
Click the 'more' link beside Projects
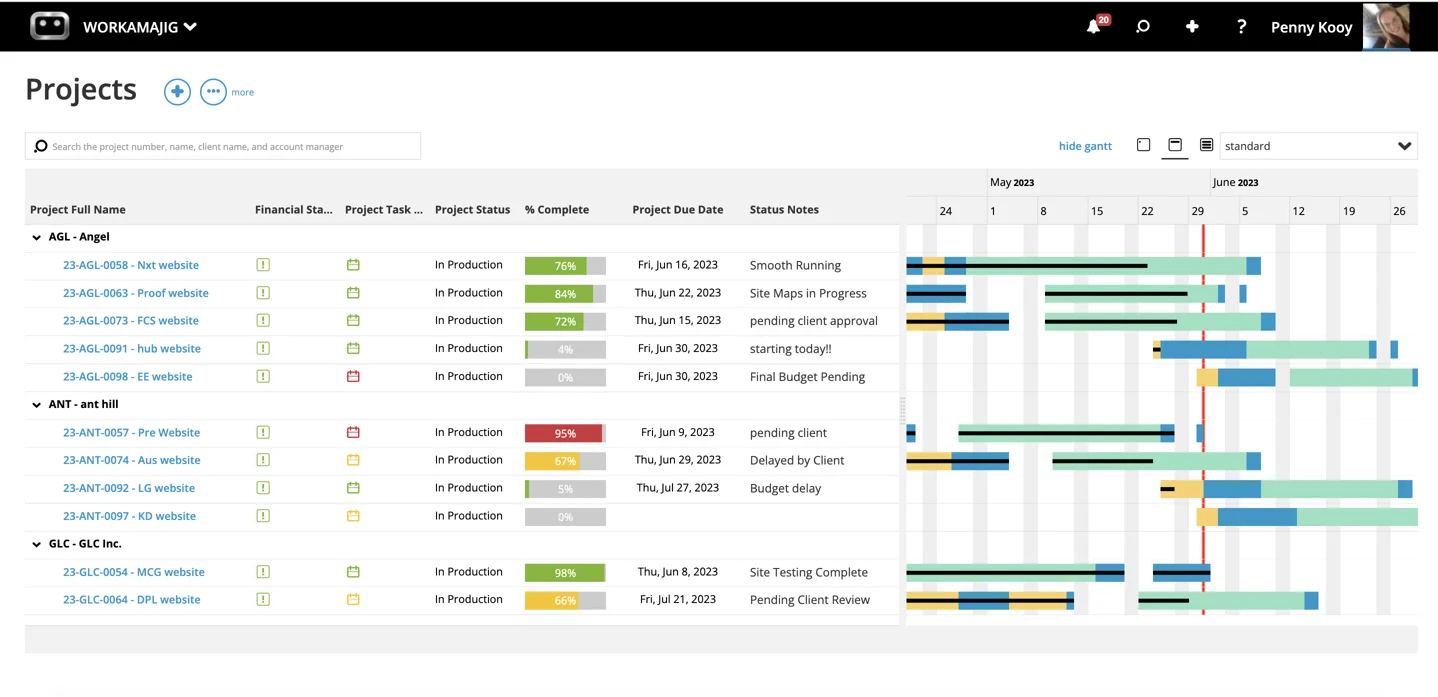point(243,92)
